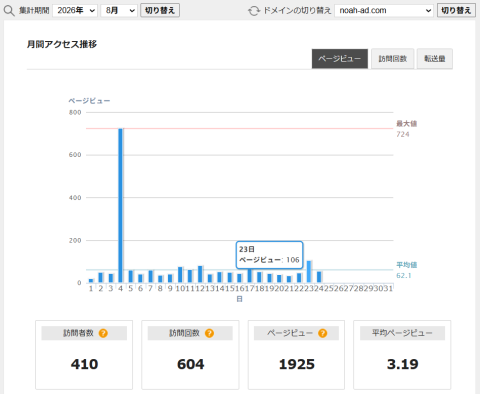Screen dimensions: 480x394
Task: Click the 23日 tooltip box
Action: [269, 255]
